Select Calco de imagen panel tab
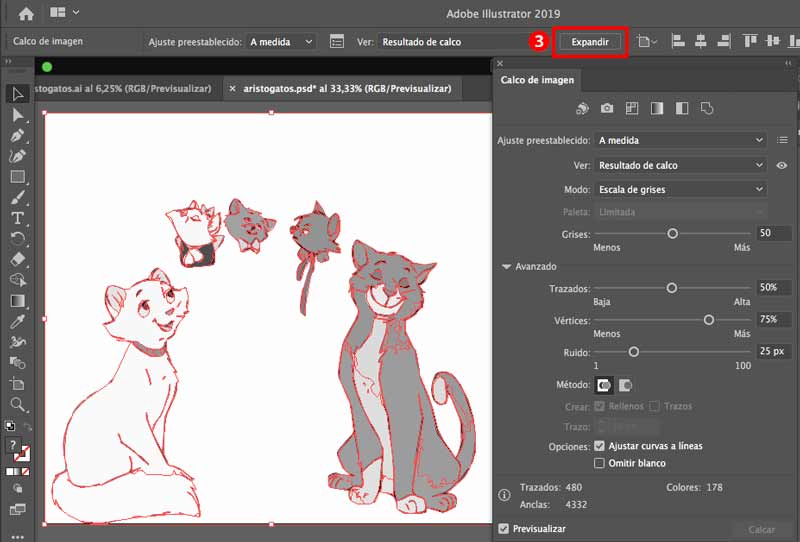Viewport: 800px width, 542px height. pos(537,80)
